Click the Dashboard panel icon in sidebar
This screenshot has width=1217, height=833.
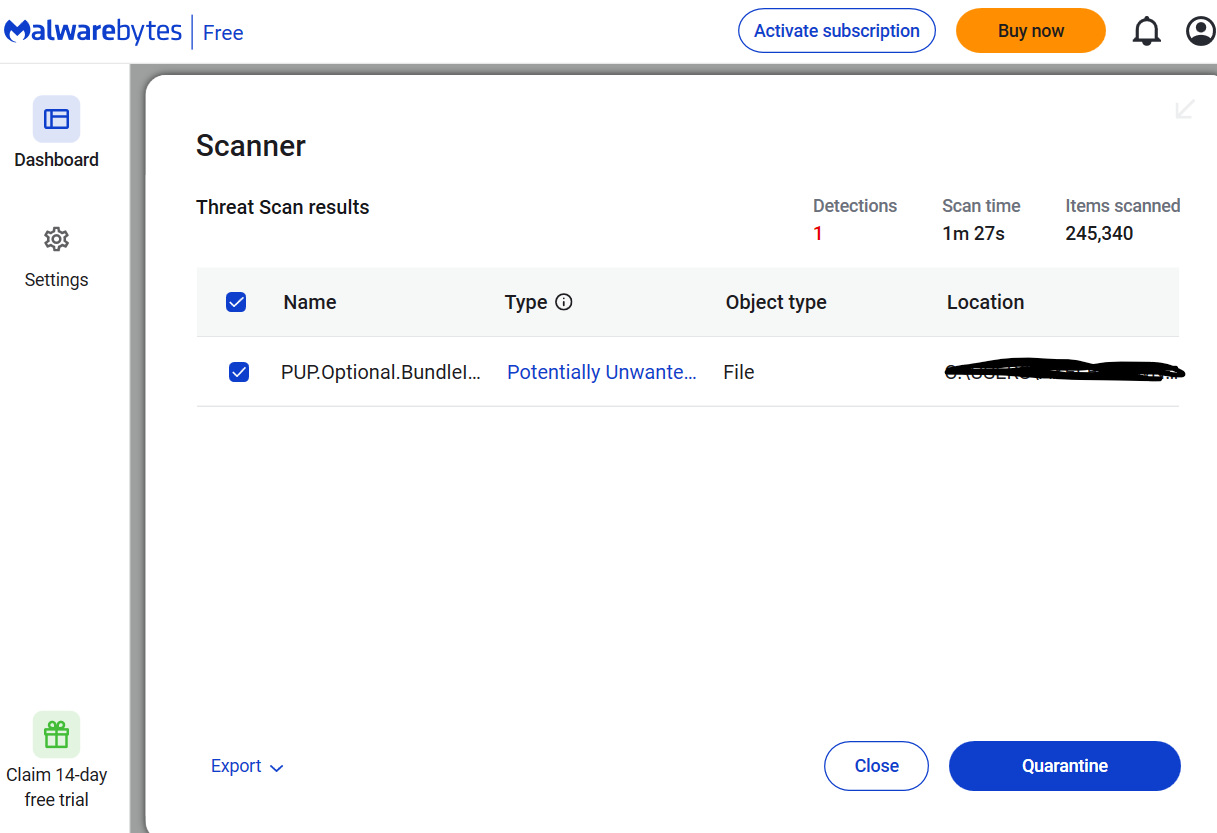[57, 119]
